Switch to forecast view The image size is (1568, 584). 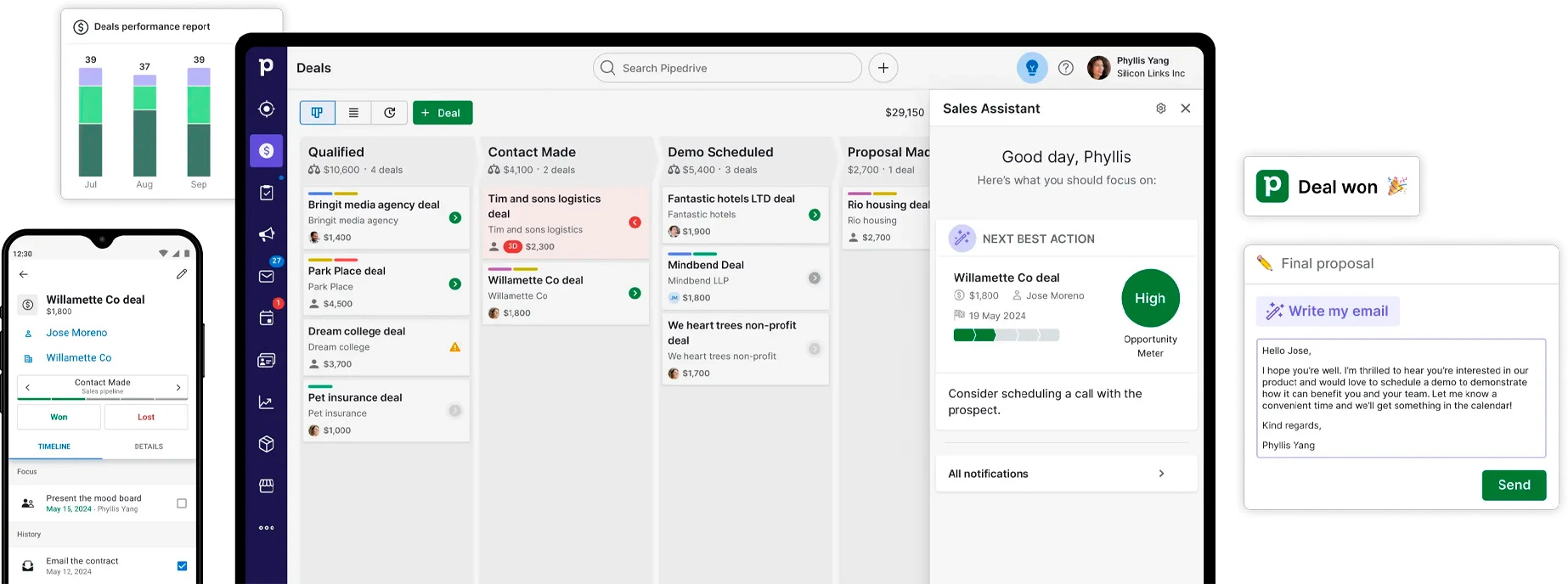pos(389,112)
